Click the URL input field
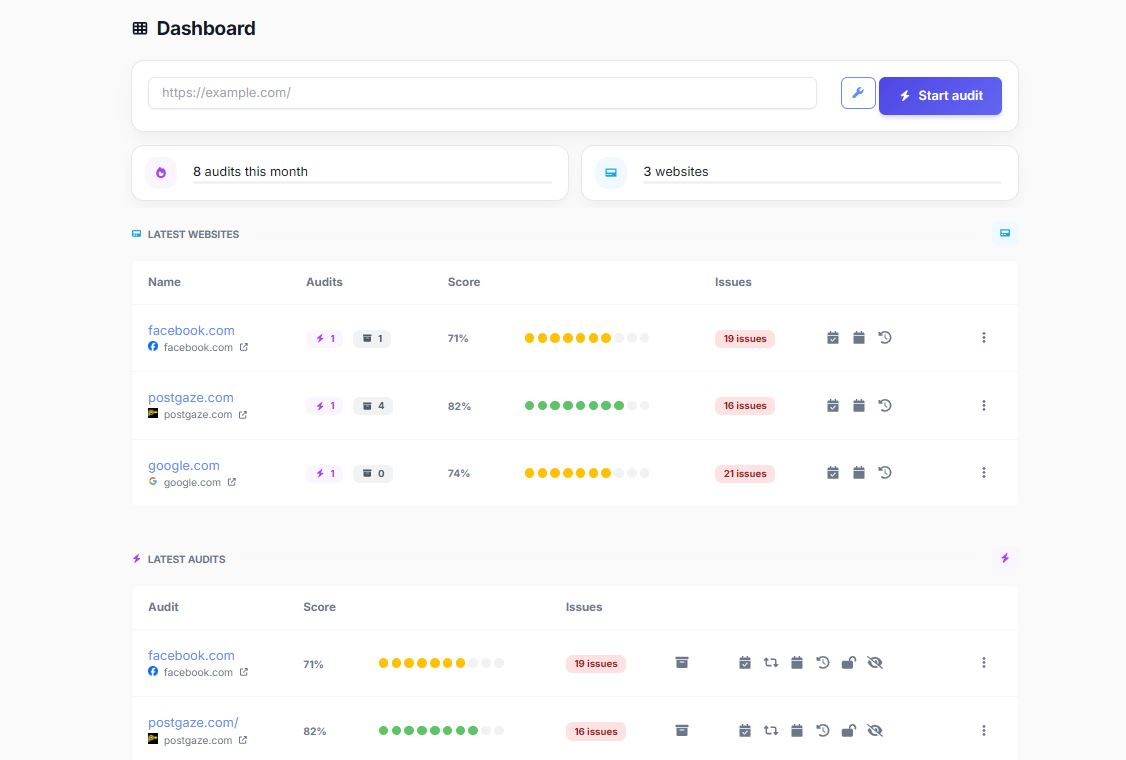 point(482,92)
